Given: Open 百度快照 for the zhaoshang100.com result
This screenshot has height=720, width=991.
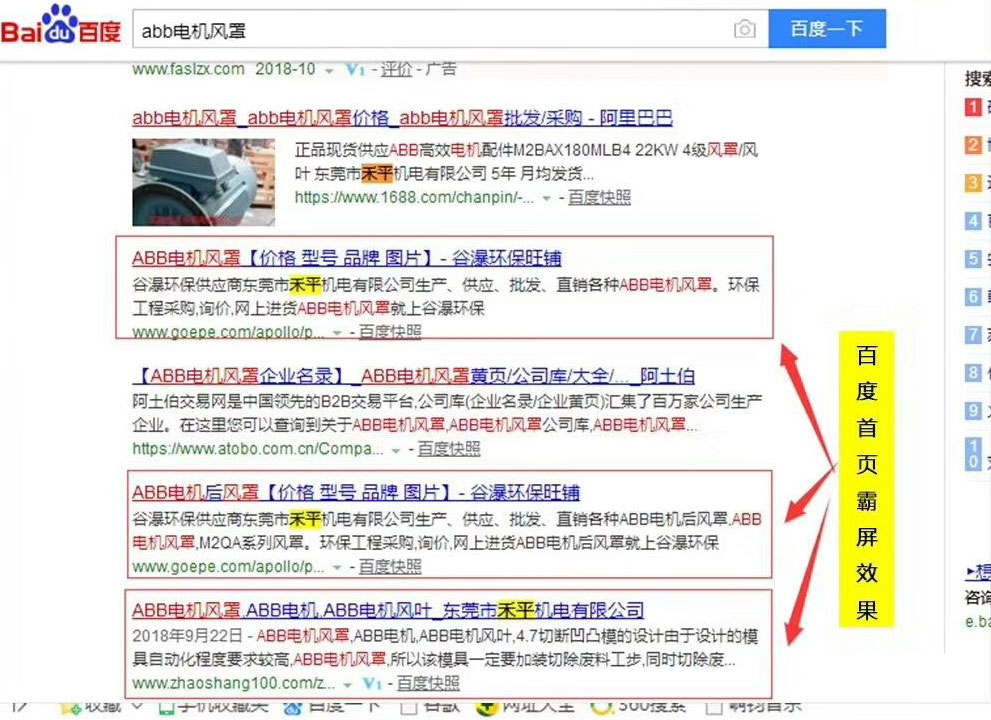Looking at the screenshot, I should tap(428, 684).
